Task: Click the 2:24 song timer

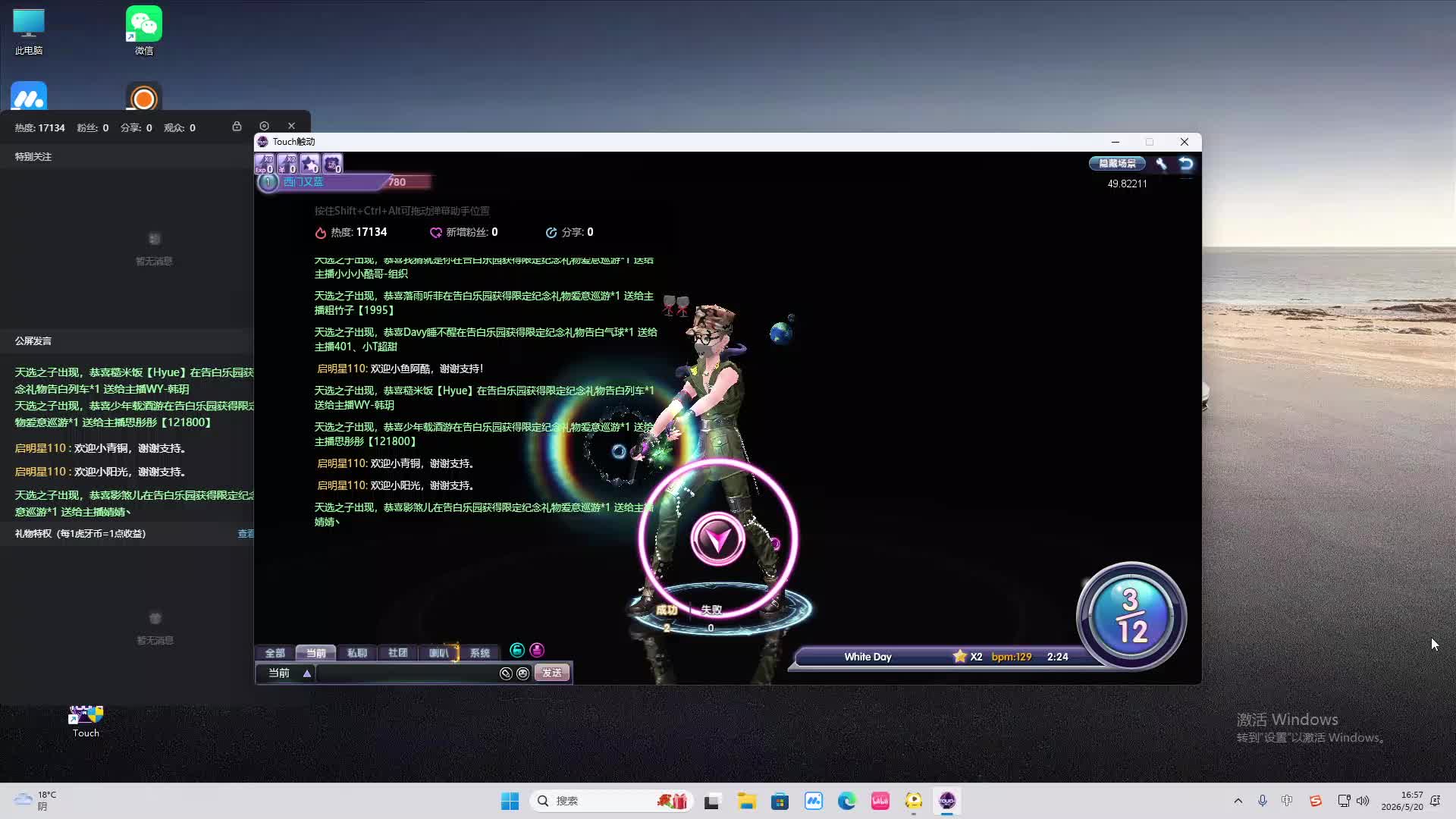Action: point(1057,657)
